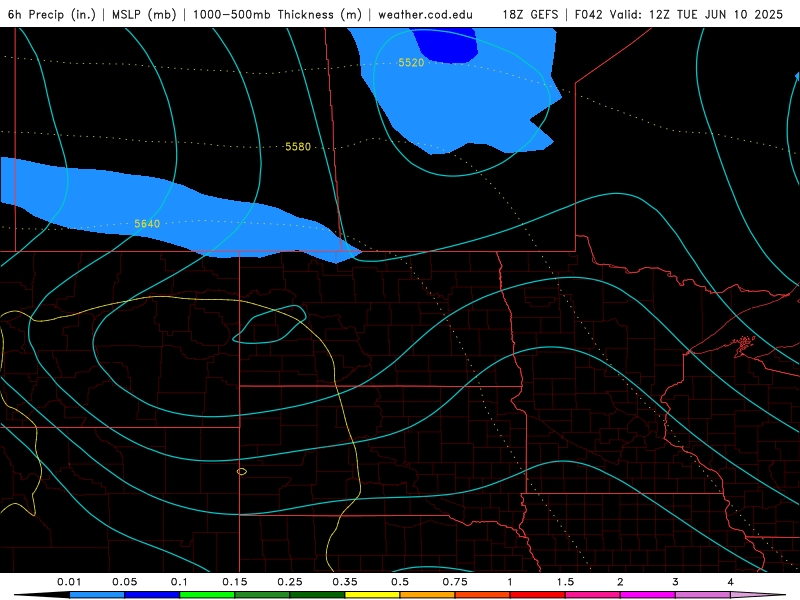Select the orange 0.5–0.75 legend swatch
The image size is (800, 600).
pos(428,595)
